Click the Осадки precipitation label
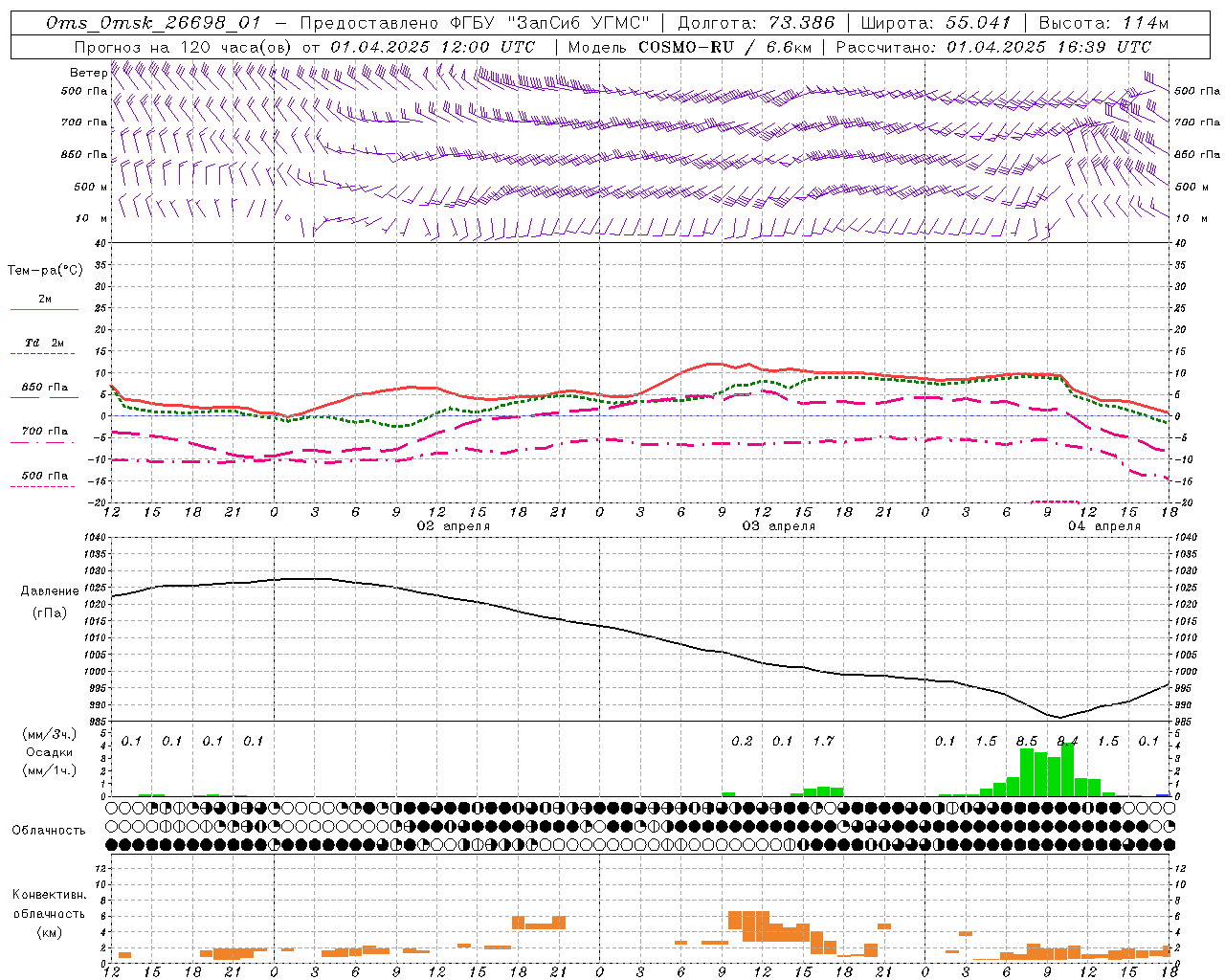This screenshot has height=980, width=1225. (49, 752)
